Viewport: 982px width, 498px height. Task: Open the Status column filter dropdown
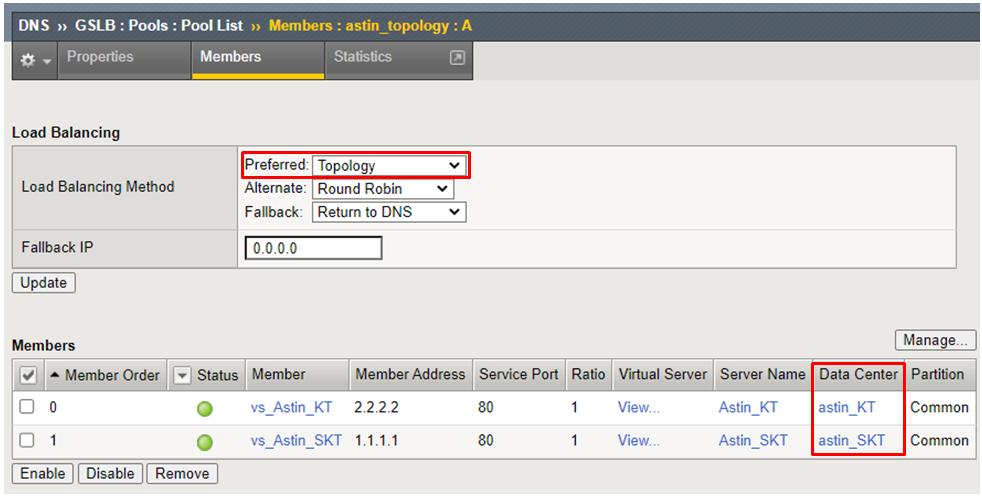pos(182,375)
